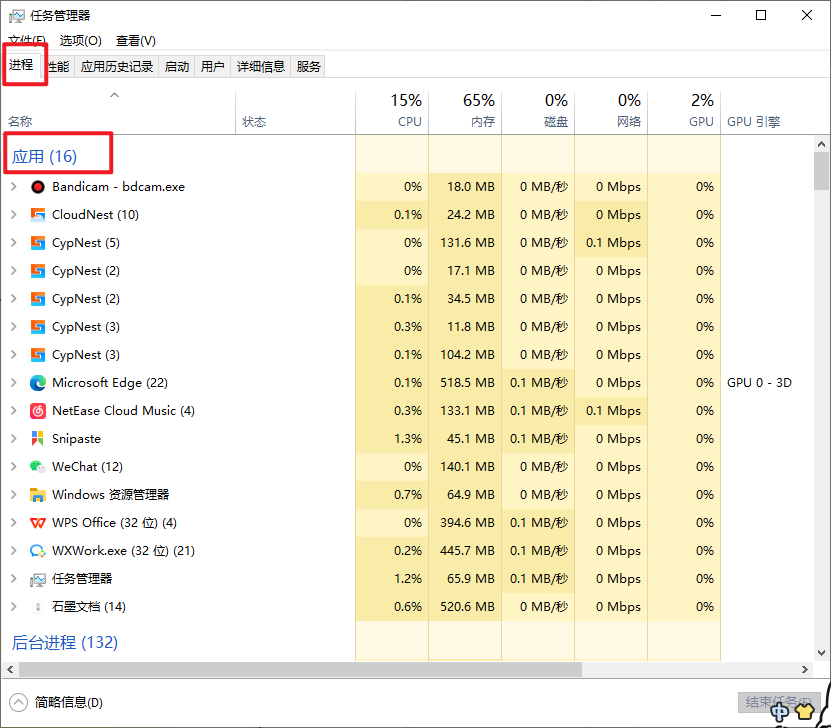The width and height of the screenshot is (831, 728).
Task: Expand the Snipaste process row
Action: pos(14,439)
